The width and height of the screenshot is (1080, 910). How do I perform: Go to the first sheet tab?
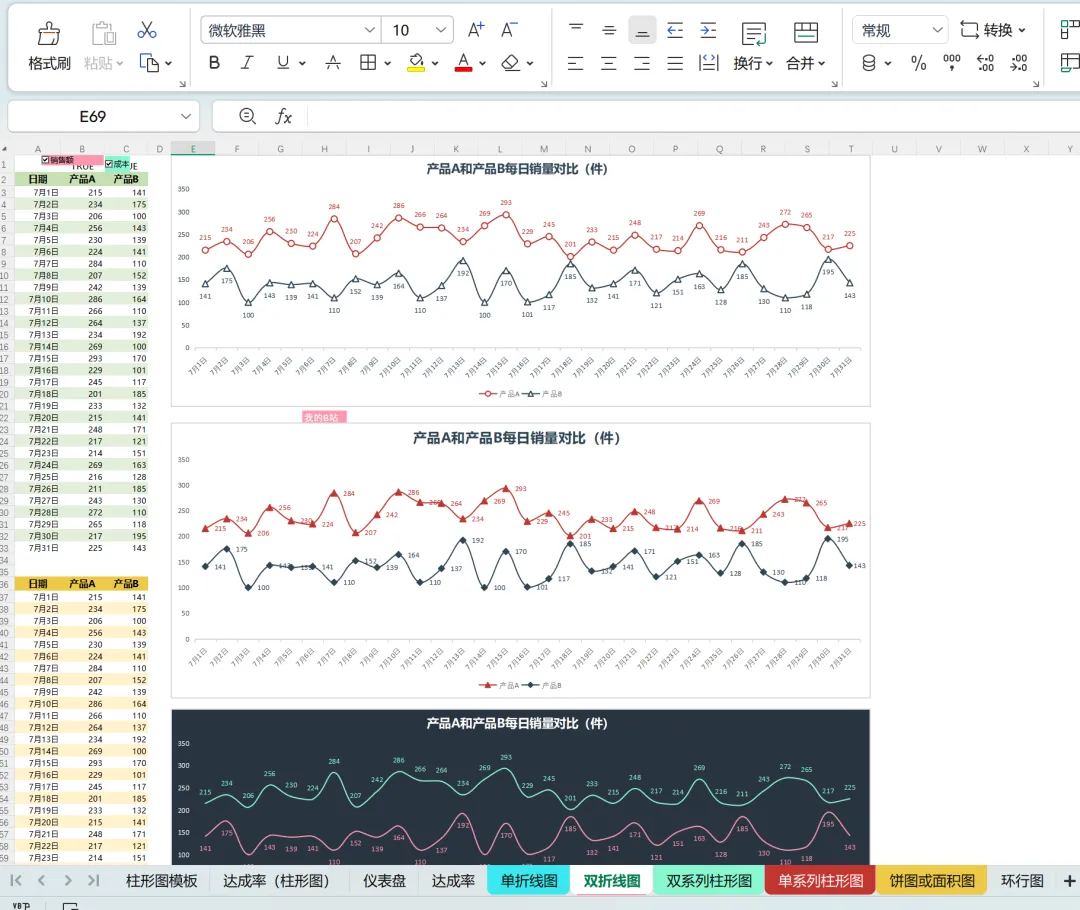pos(16,880)
